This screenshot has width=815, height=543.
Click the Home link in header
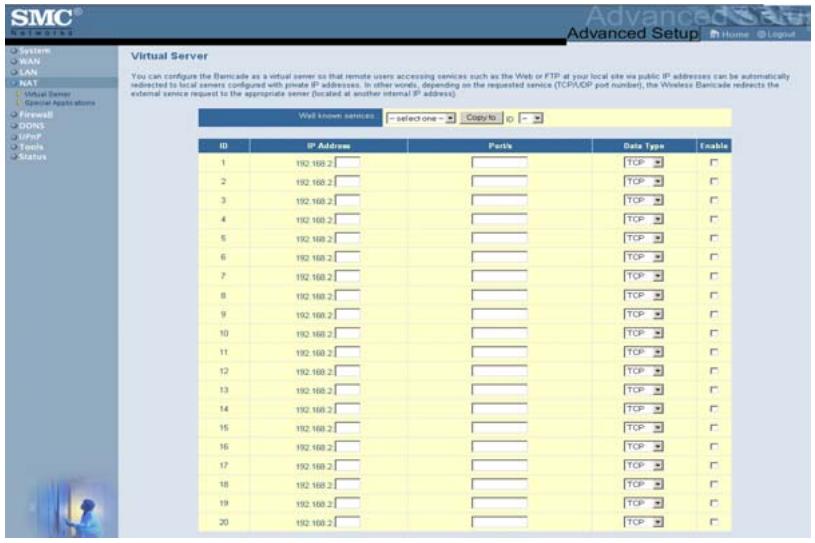pyautogui.click(x=730, y=34)
